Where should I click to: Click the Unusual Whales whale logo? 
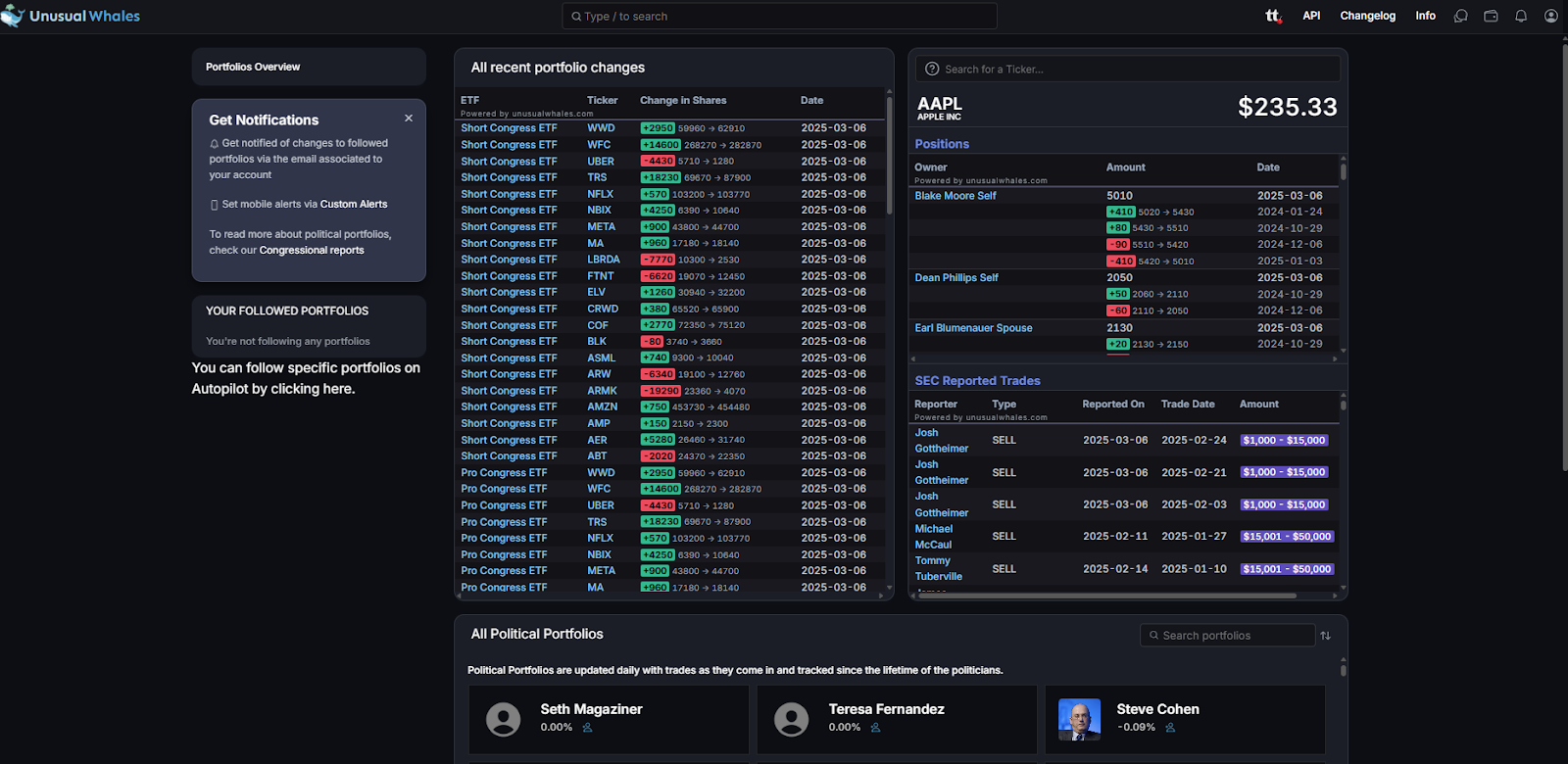pos(13,16)
